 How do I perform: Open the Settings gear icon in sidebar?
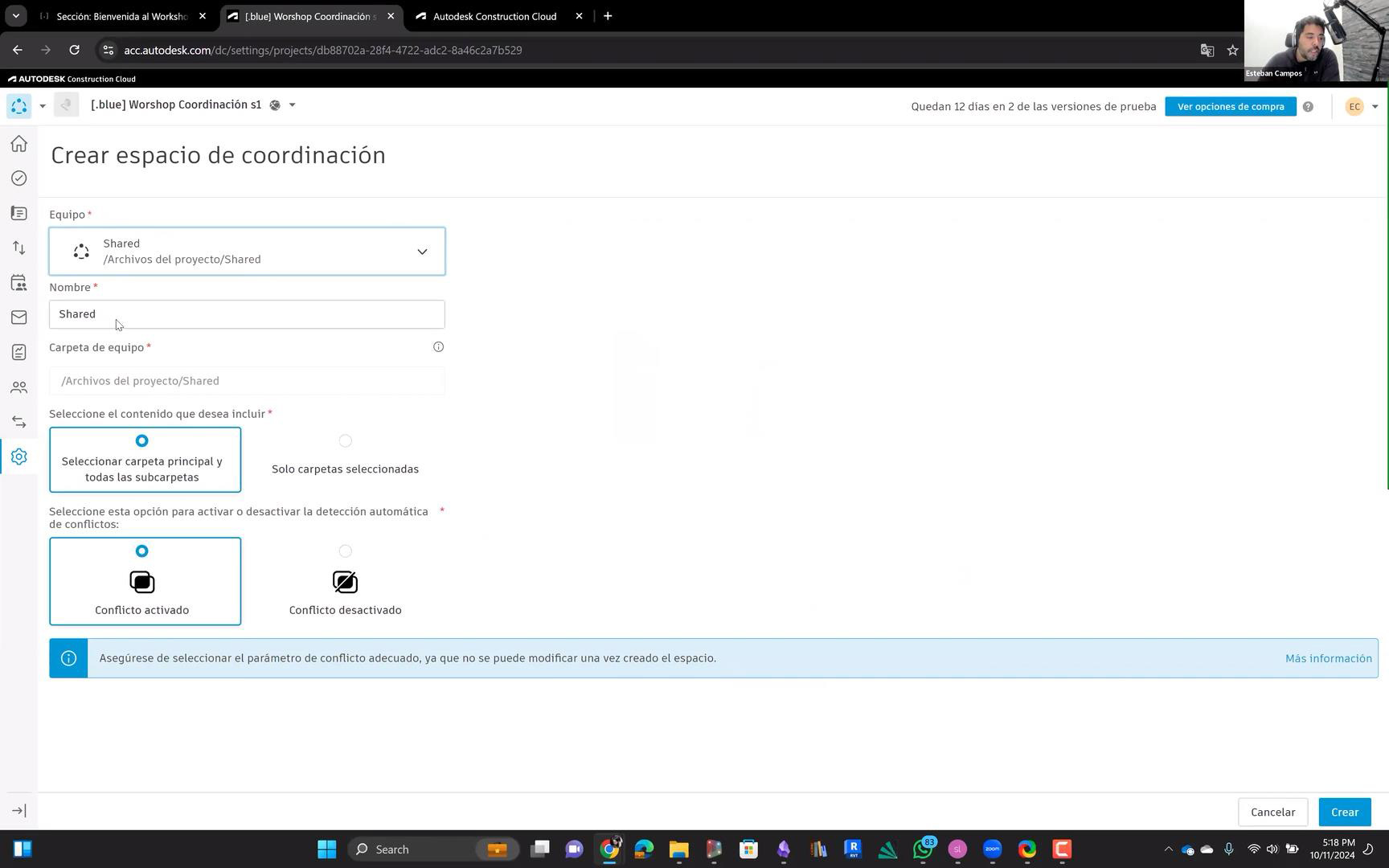(x=18, y=457)
